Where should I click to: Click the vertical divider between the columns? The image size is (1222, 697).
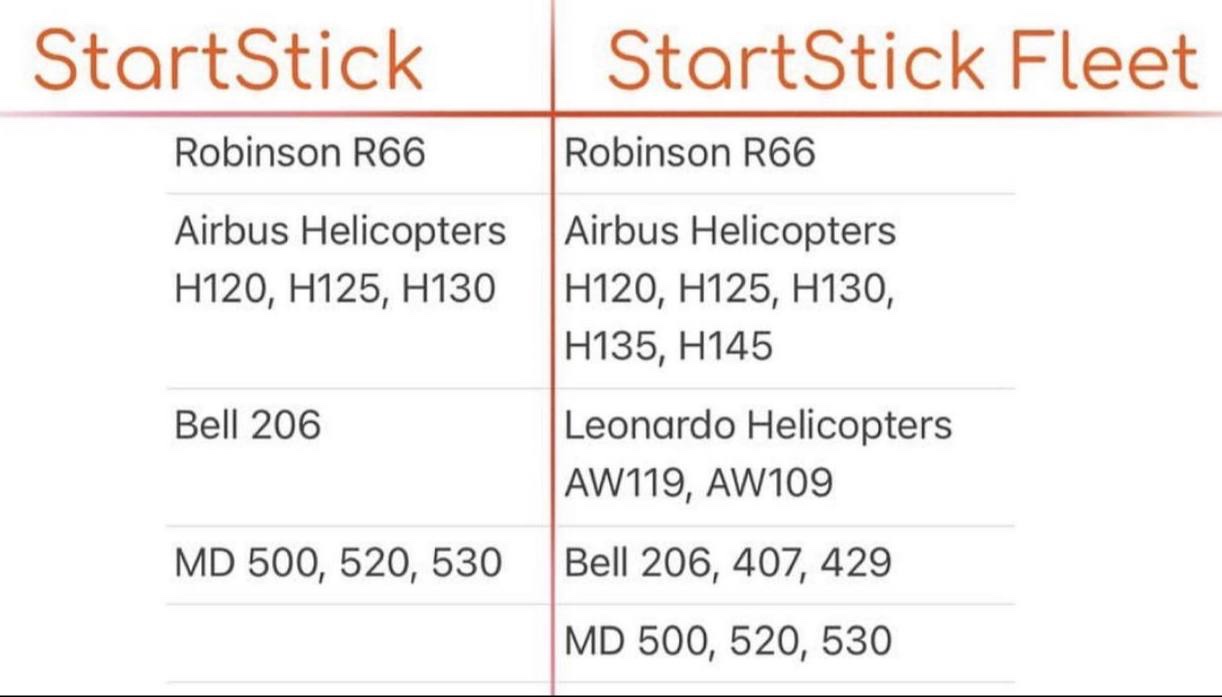click(552, 400)
